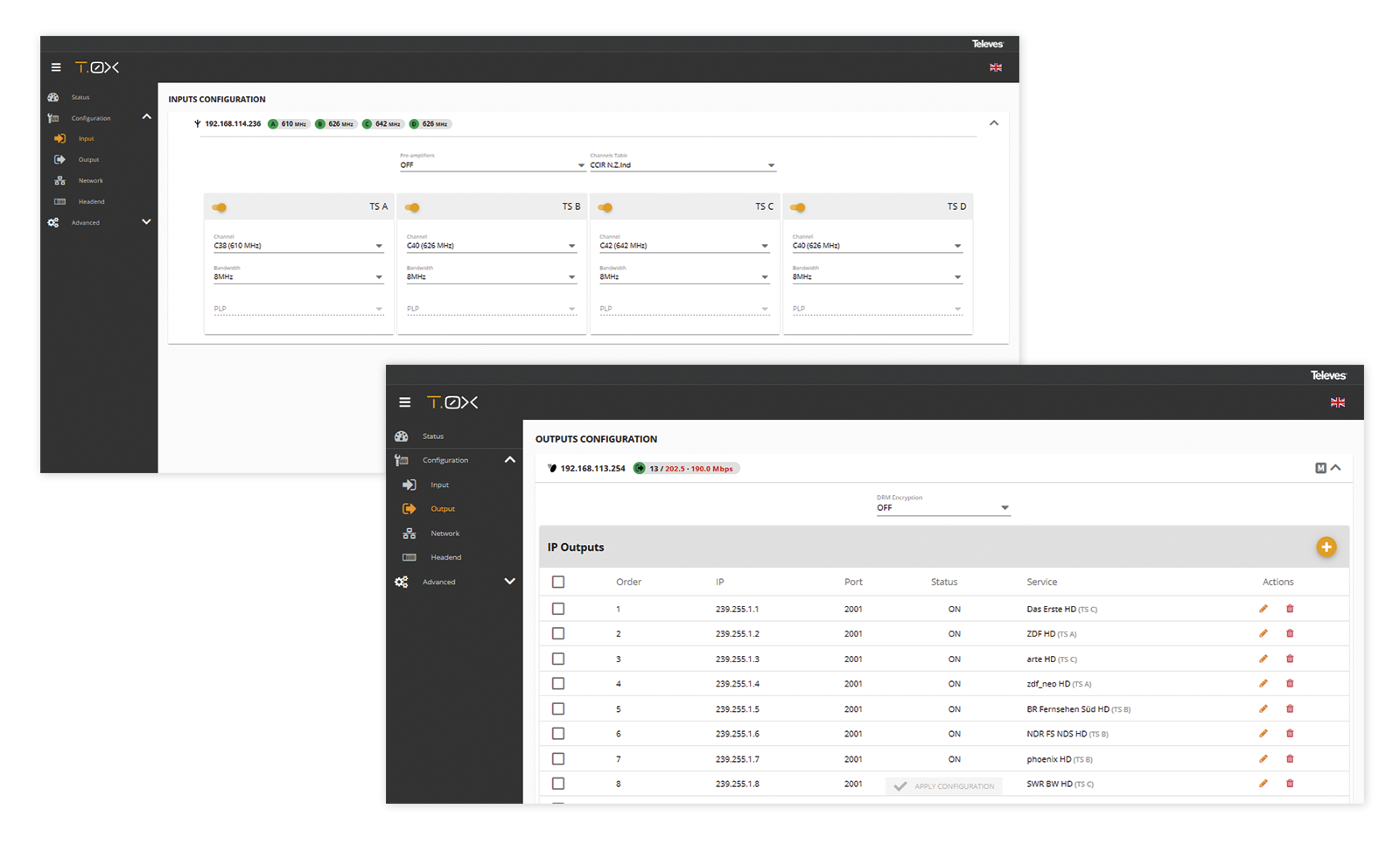Open the Channels Table dropdown

(x=682, y=162)
